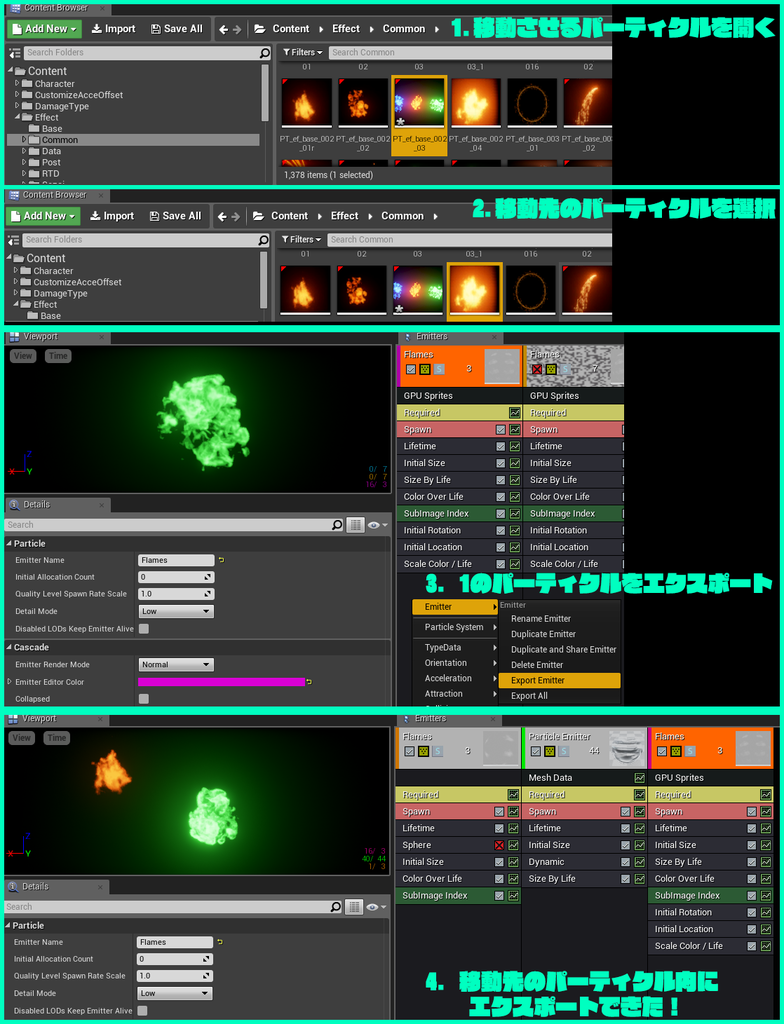The height and width of the screenshot is (1024, 784).
Task: Choose Export All from the context menu
Action: [529, 696]
